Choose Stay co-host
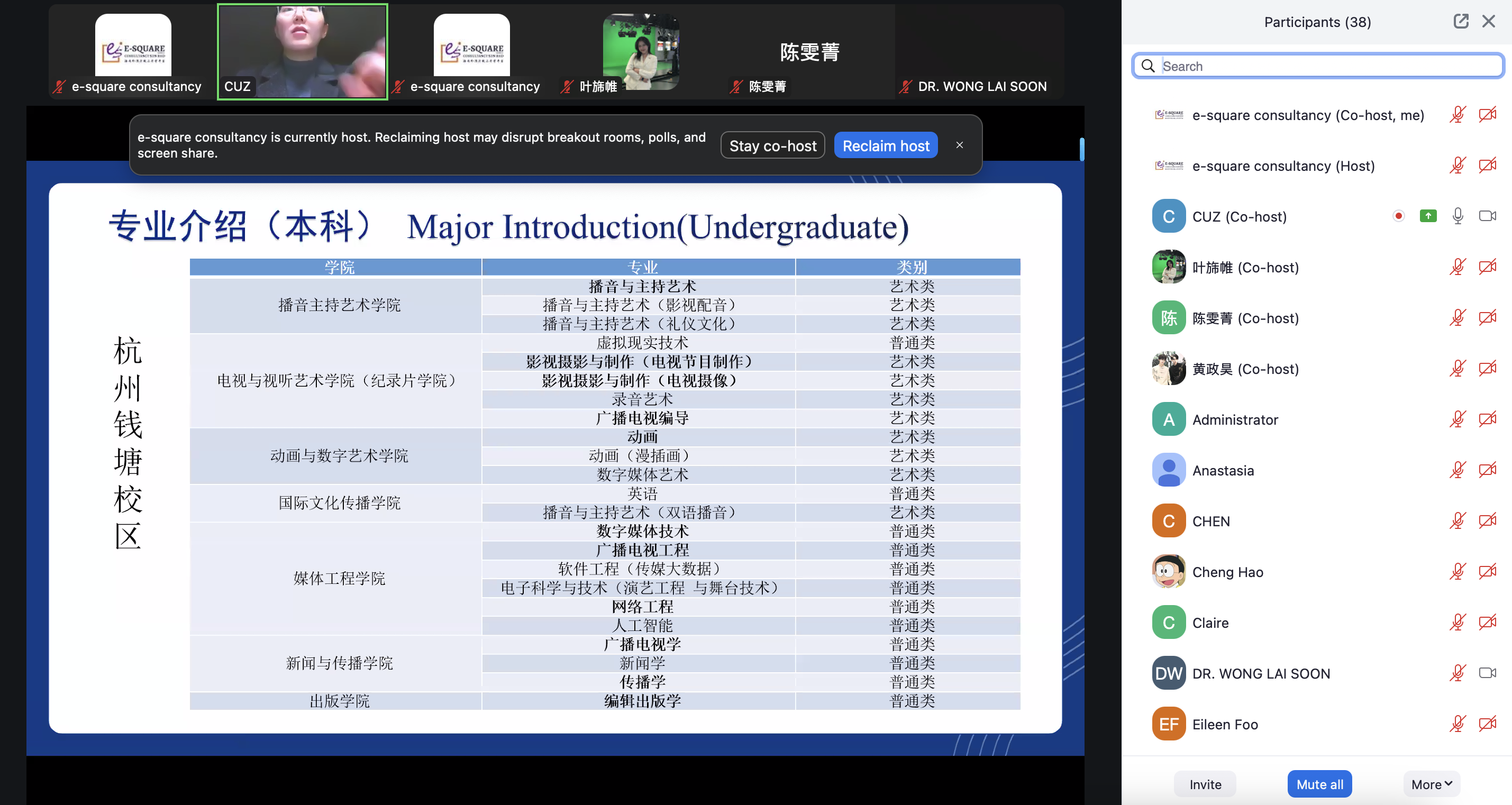Viewport: 1512px width, 805px height. tap(772, 145)
